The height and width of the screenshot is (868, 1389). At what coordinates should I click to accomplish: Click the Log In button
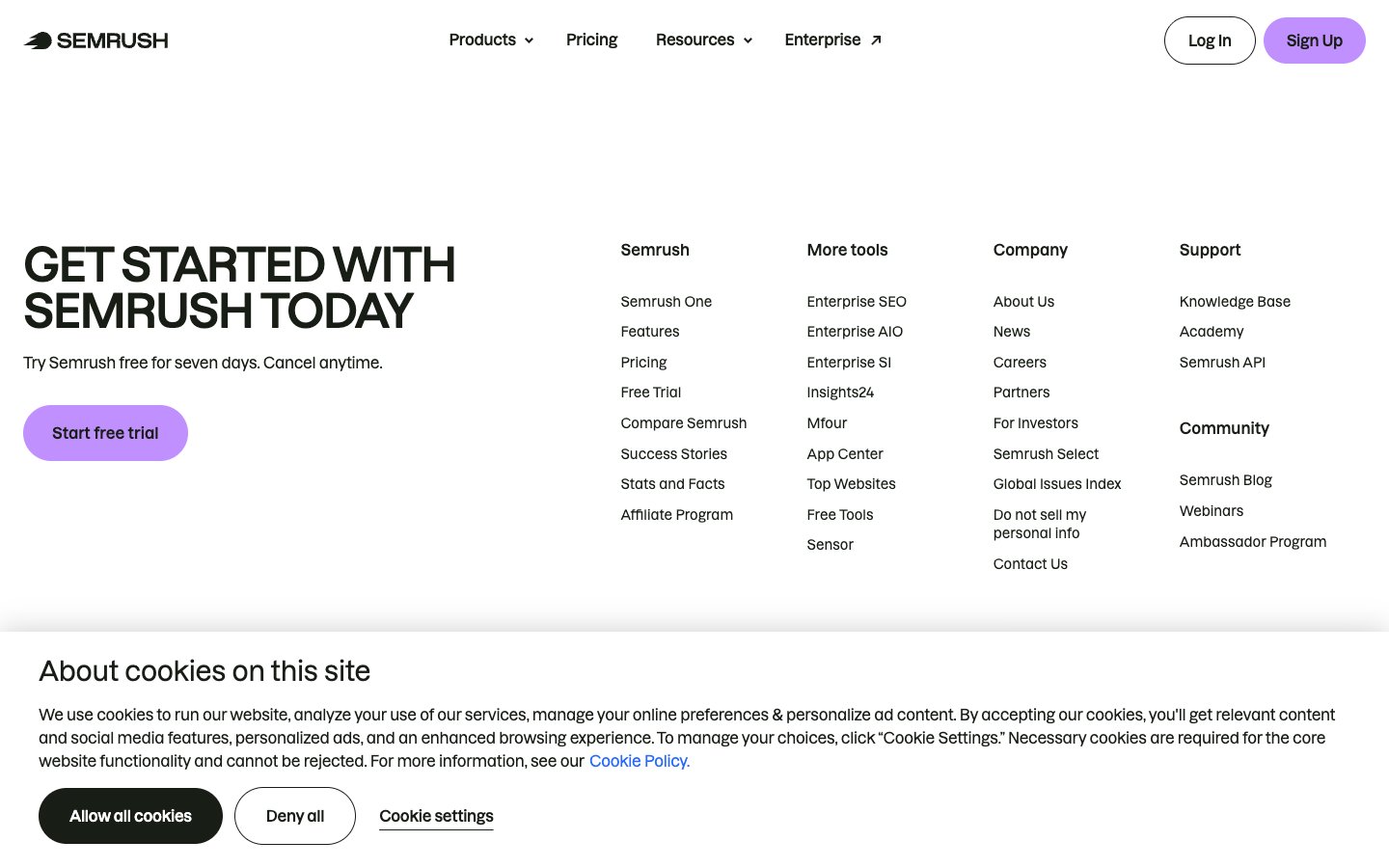click(1209, 41)
